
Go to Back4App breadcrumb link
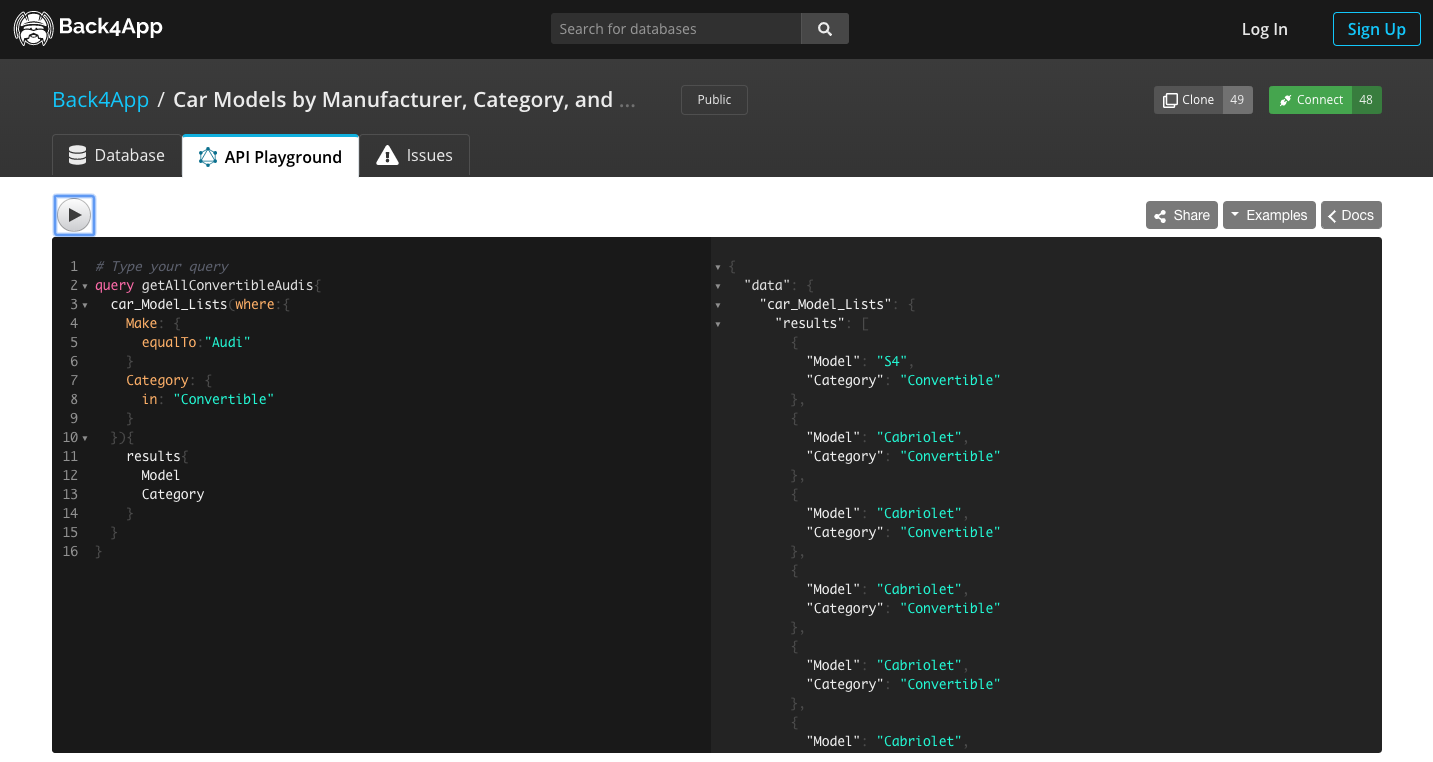tap(100, 100)
